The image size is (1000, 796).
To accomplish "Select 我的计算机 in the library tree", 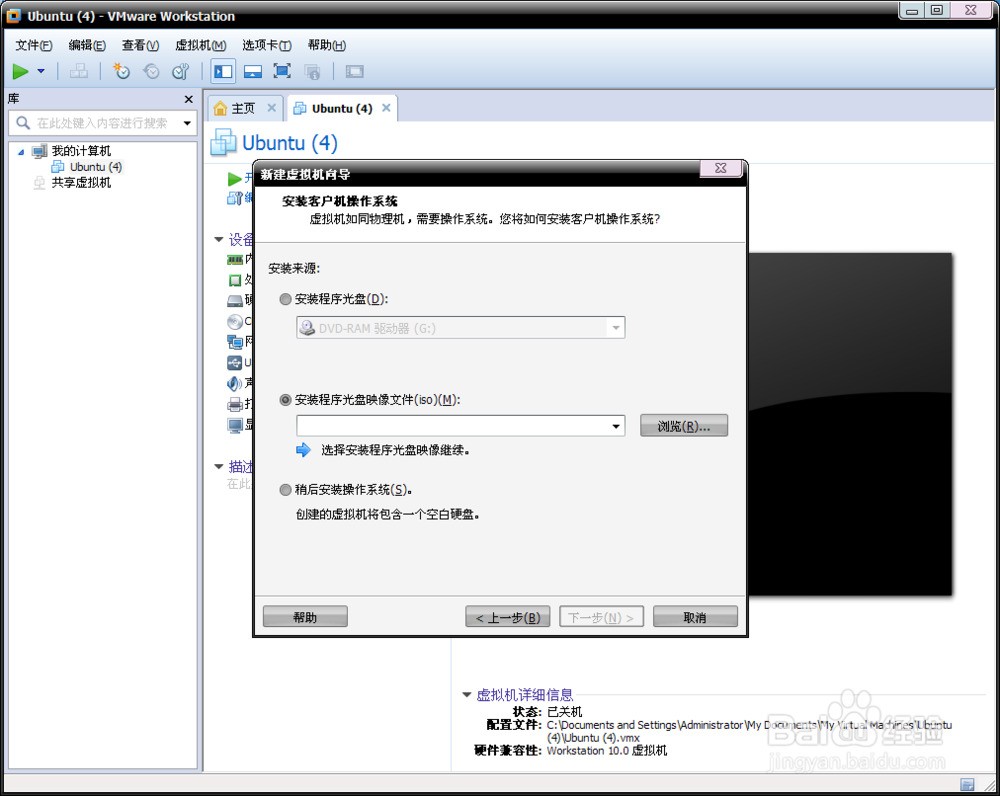I will (81, 151).
